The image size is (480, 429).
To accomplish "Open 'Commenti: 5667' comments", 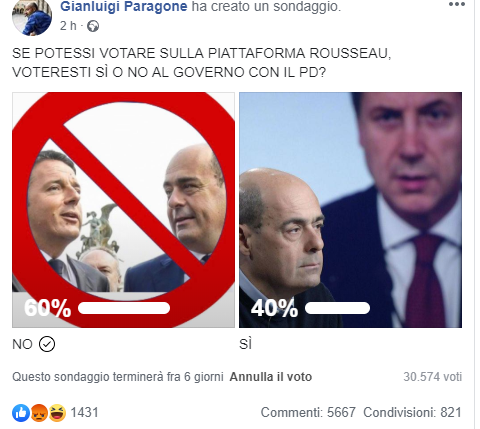I will pos(308,412).
